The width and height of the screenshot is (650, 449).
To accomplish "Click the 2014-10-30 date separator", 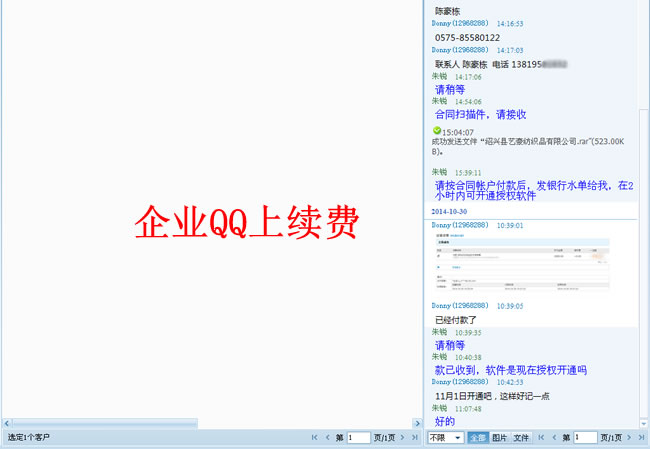I will (449, 211).
